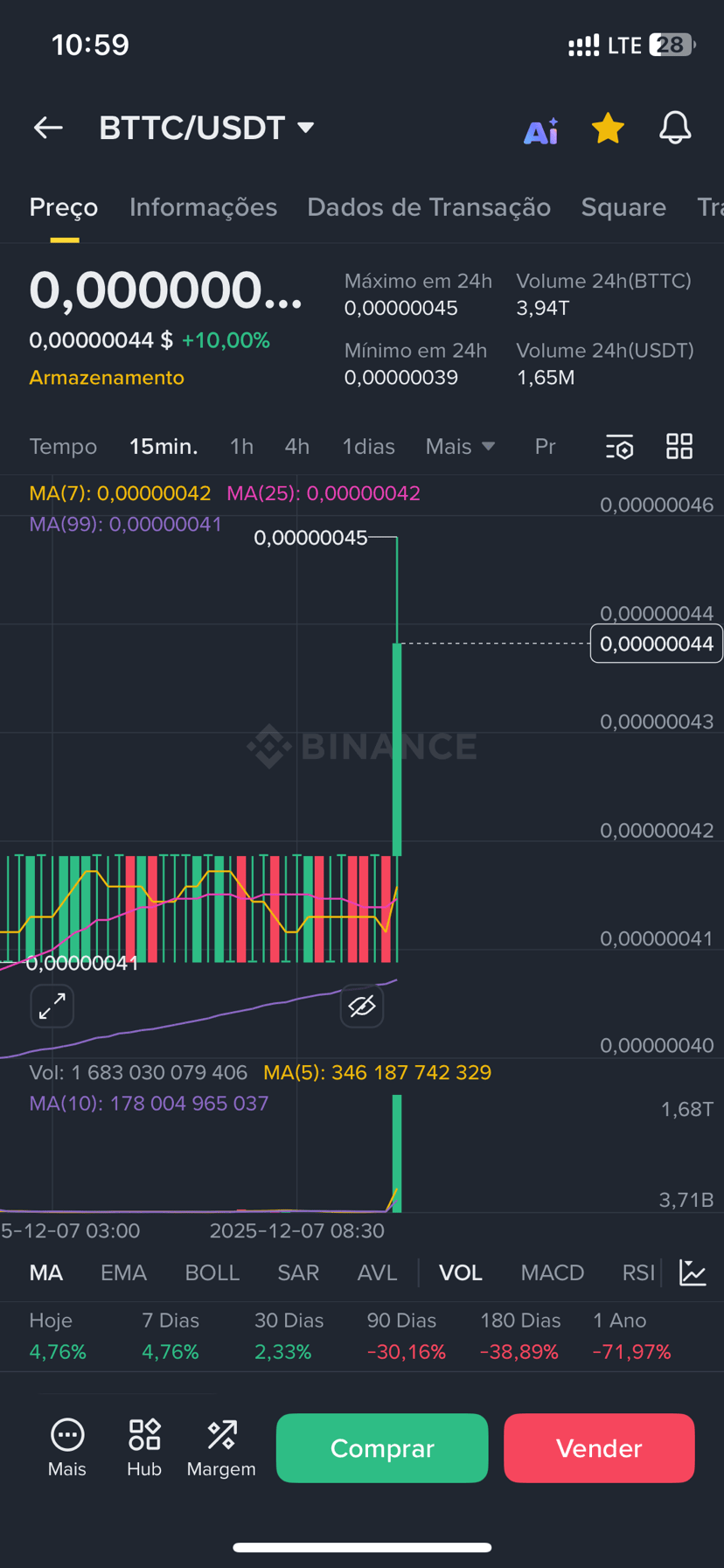Open chart settings icon
724x1568 pixels.
[x=620, y=447]
